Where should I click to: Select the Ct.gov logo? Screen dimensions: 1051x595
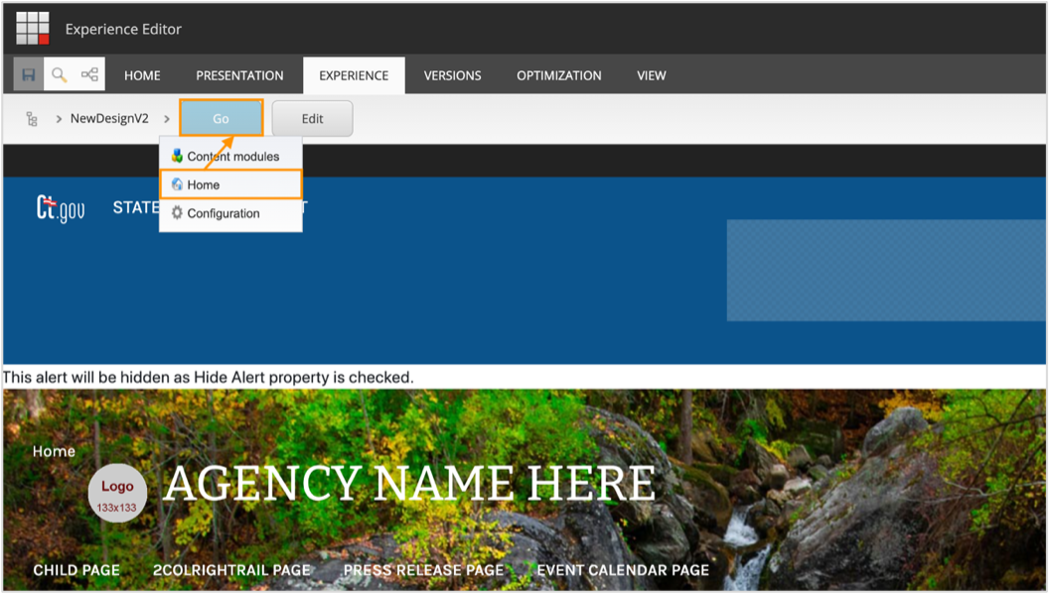[x=60, y=207]
